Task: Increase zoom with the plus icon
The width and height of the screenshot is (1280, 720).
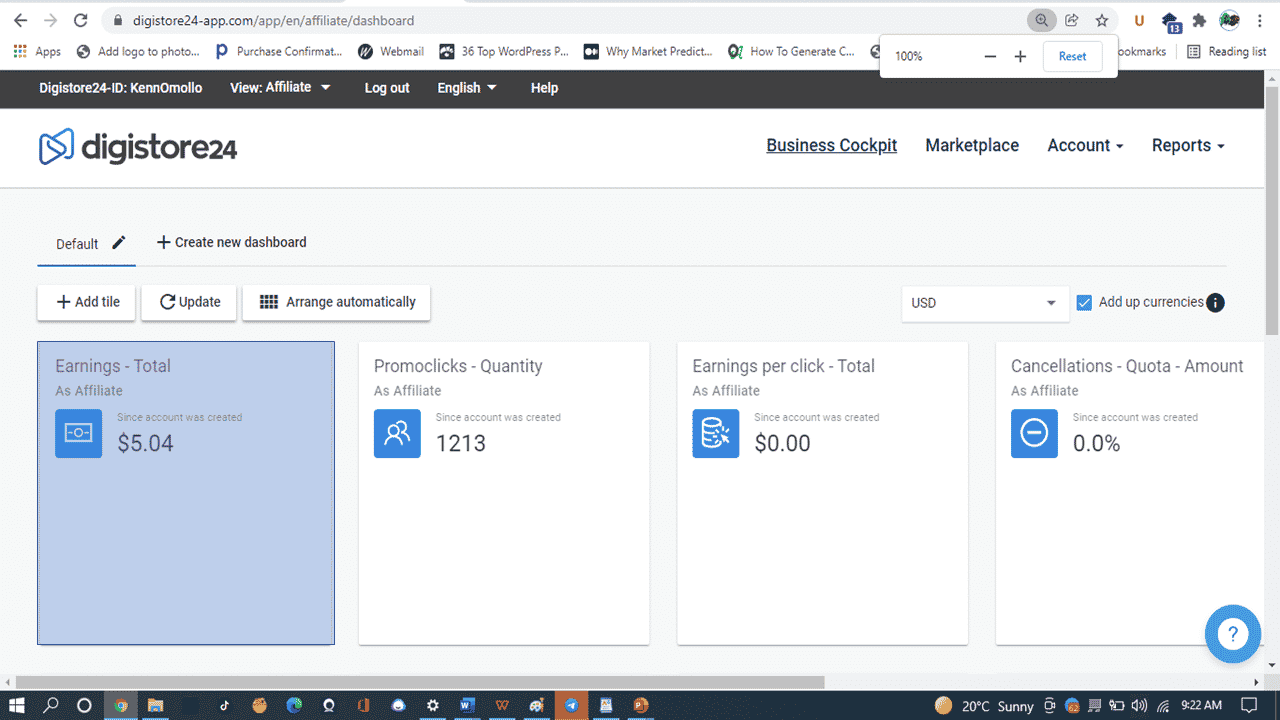Action: pos(1020,56)
